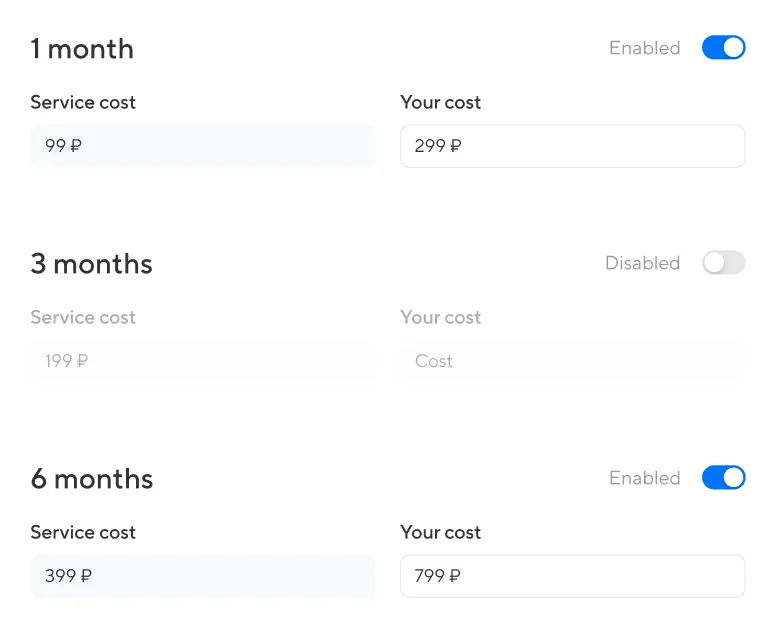Turn off the 6 months toggle

[x=723, y=478]
